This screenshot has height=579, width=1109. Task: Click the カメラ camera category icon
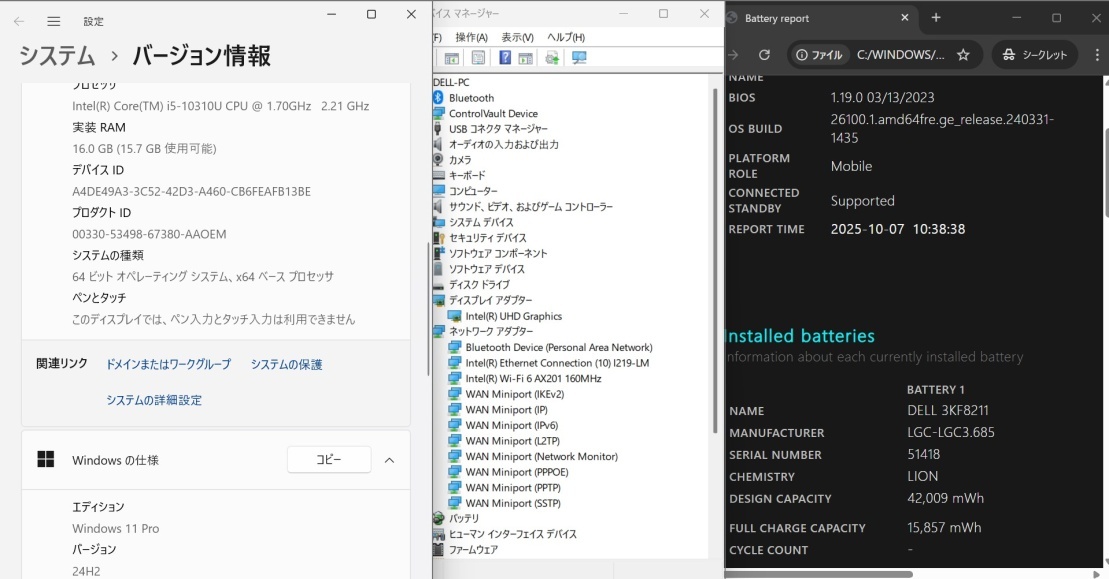tap(439, 160)
